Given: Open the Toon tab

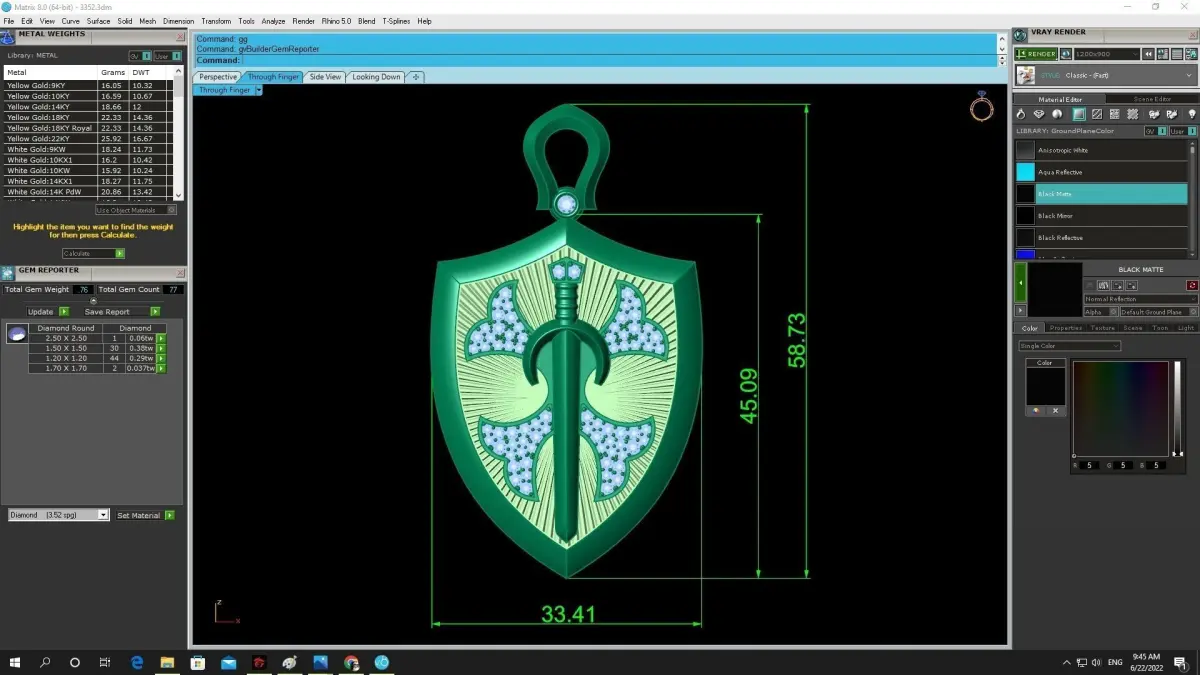Looking at the screenshot, I should pyautogui.click(x=1160, y=328).
